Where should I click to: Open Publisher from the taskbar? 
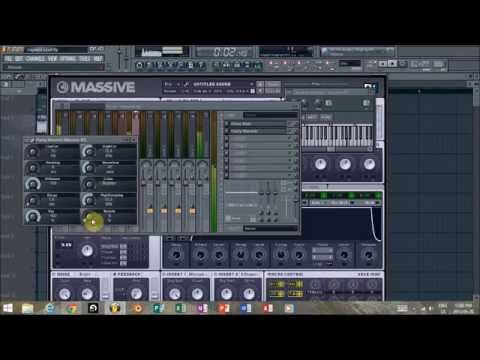(x=158, y=308)
